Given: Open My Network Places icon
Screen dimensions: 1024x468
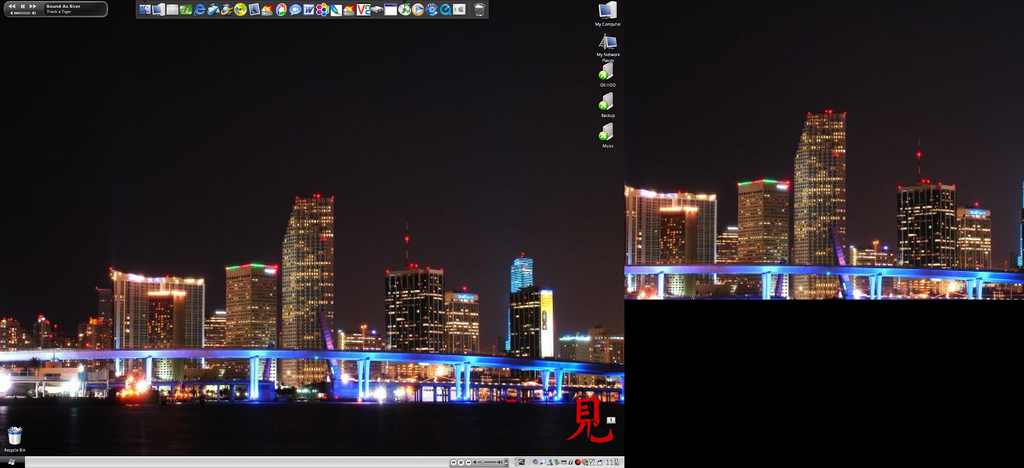Looking at the screenshot, I should [x=607, y=42].
